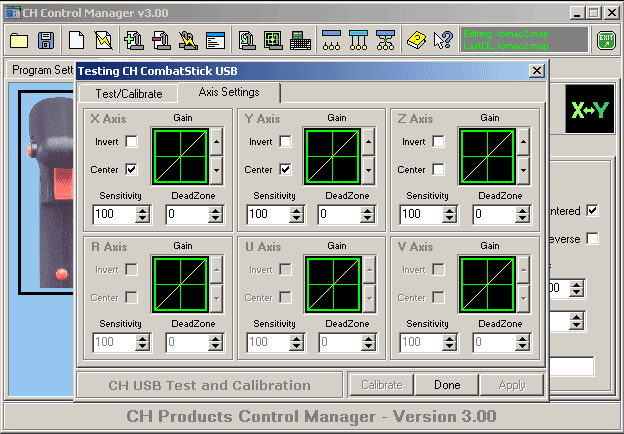Add a controller with green plus joystick icon
624x434 pixels.
134,40
